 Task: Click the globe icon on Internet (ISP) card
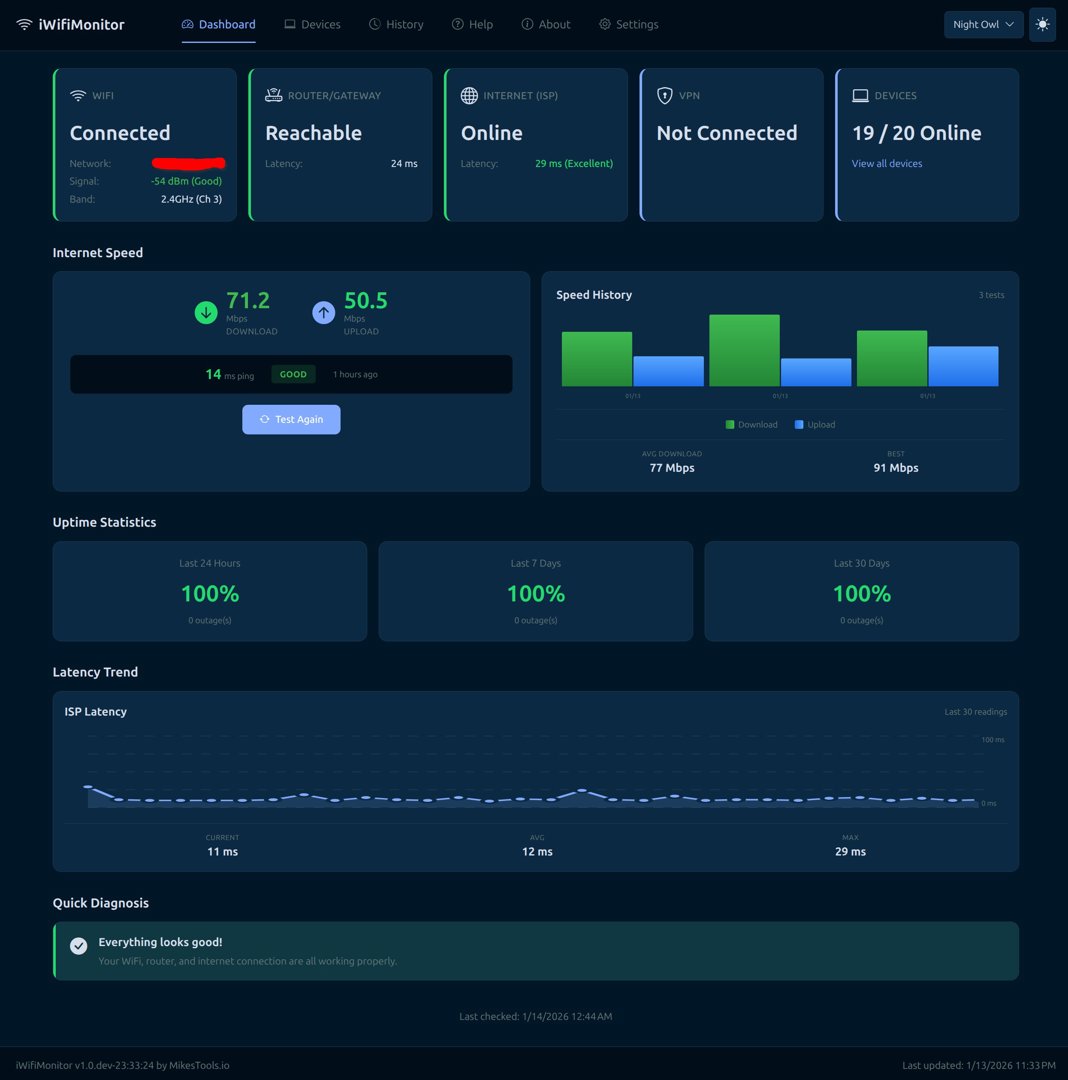coord(469,95)
